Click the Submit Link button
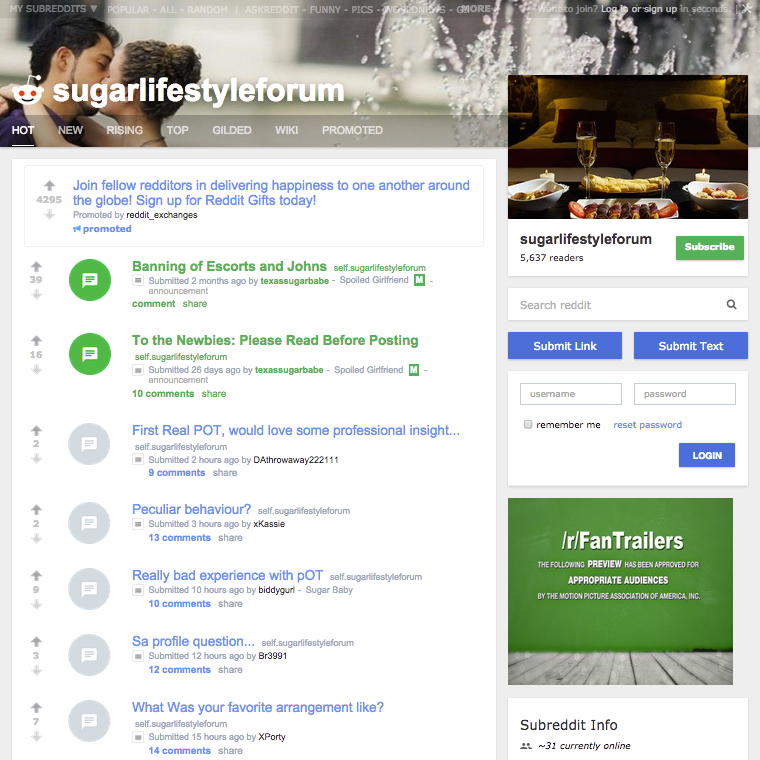 point(565,346)
